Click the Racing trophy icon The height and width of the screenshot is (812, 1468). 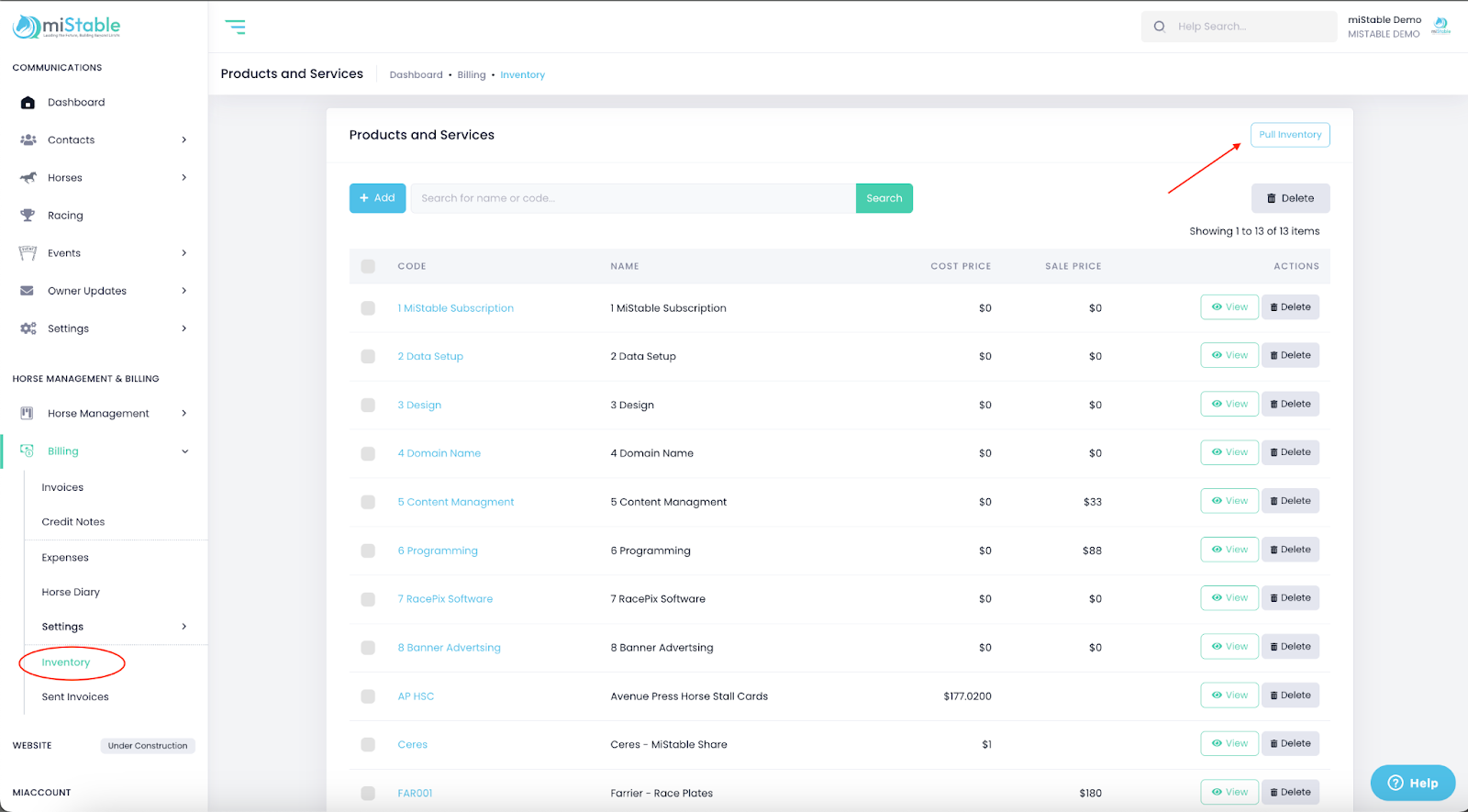point(28,216)
